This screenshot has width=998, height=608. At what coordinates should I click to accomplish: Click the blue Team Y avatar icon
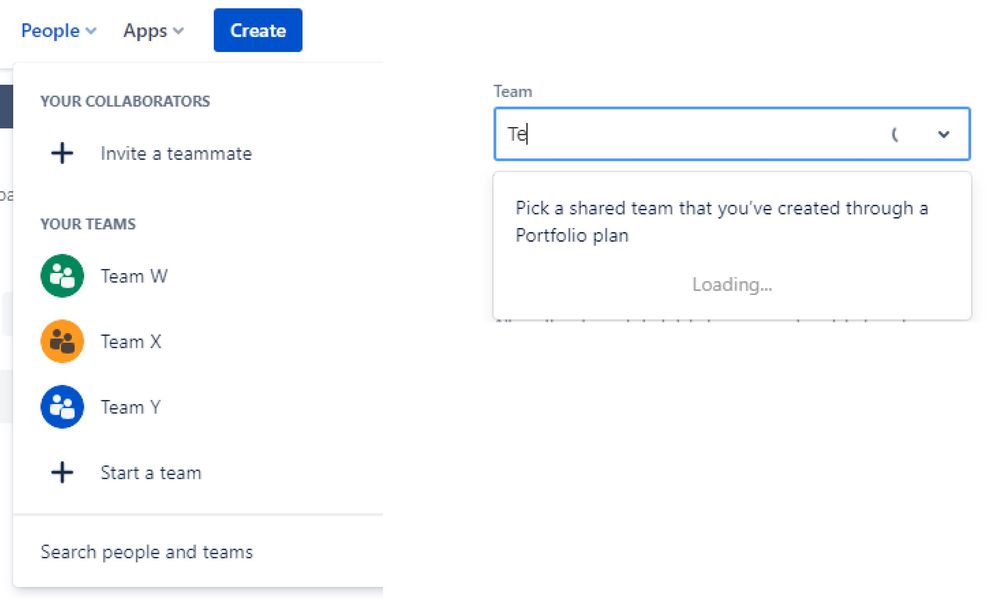(62, 407)
